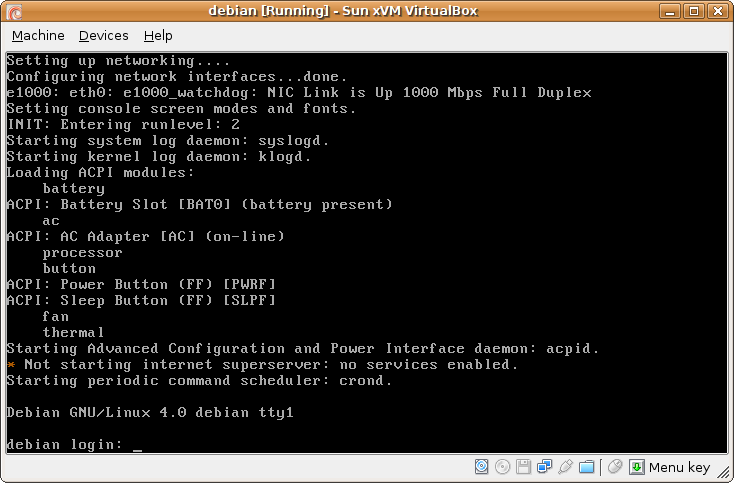Click the 'ACPI: Battery Slot [BAT0]' line
The height and width of the screenshot is (483, 734).
199,205
